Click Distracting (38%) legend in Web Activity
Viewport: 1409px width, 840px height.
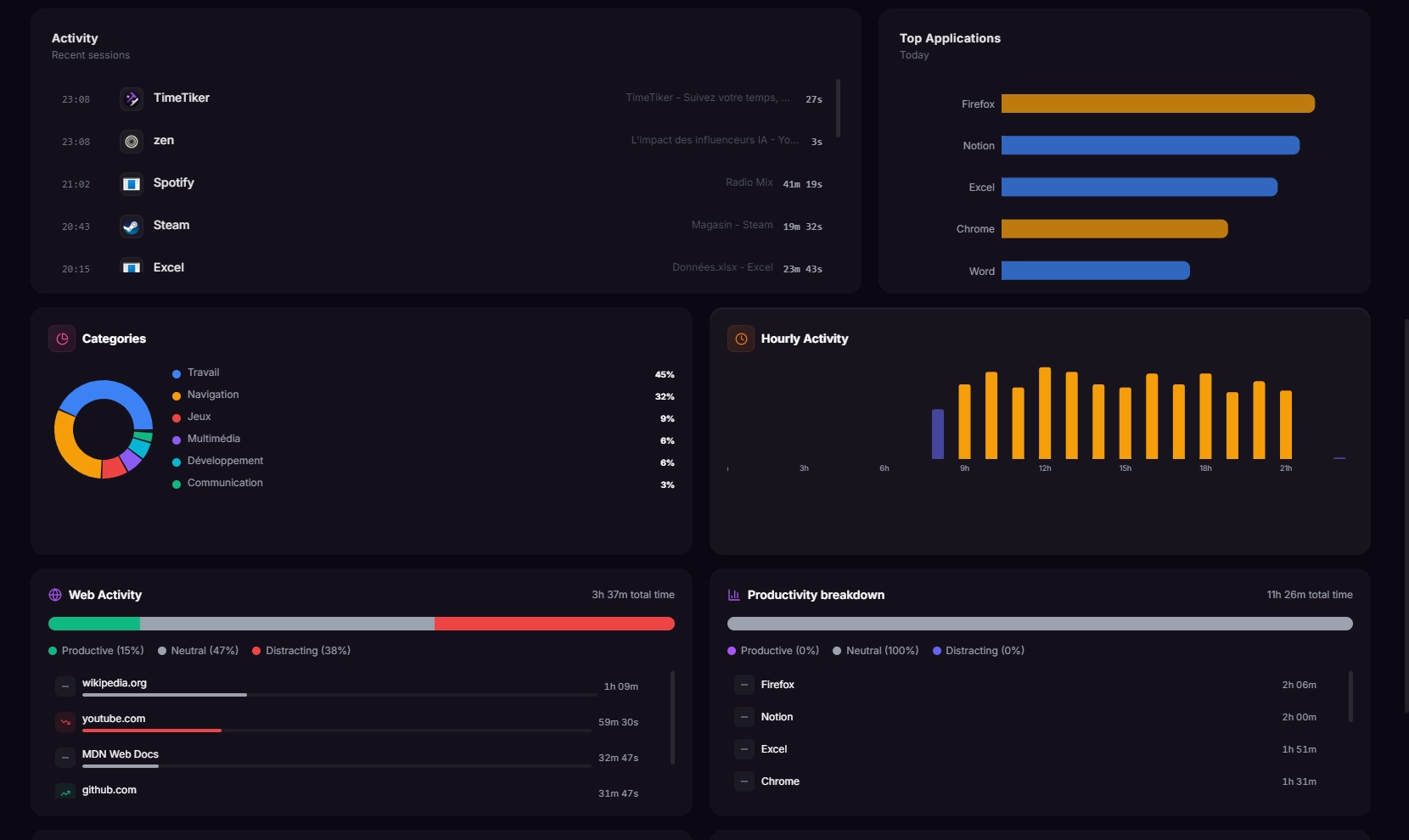pyautogui.click(x=301, y=651)
